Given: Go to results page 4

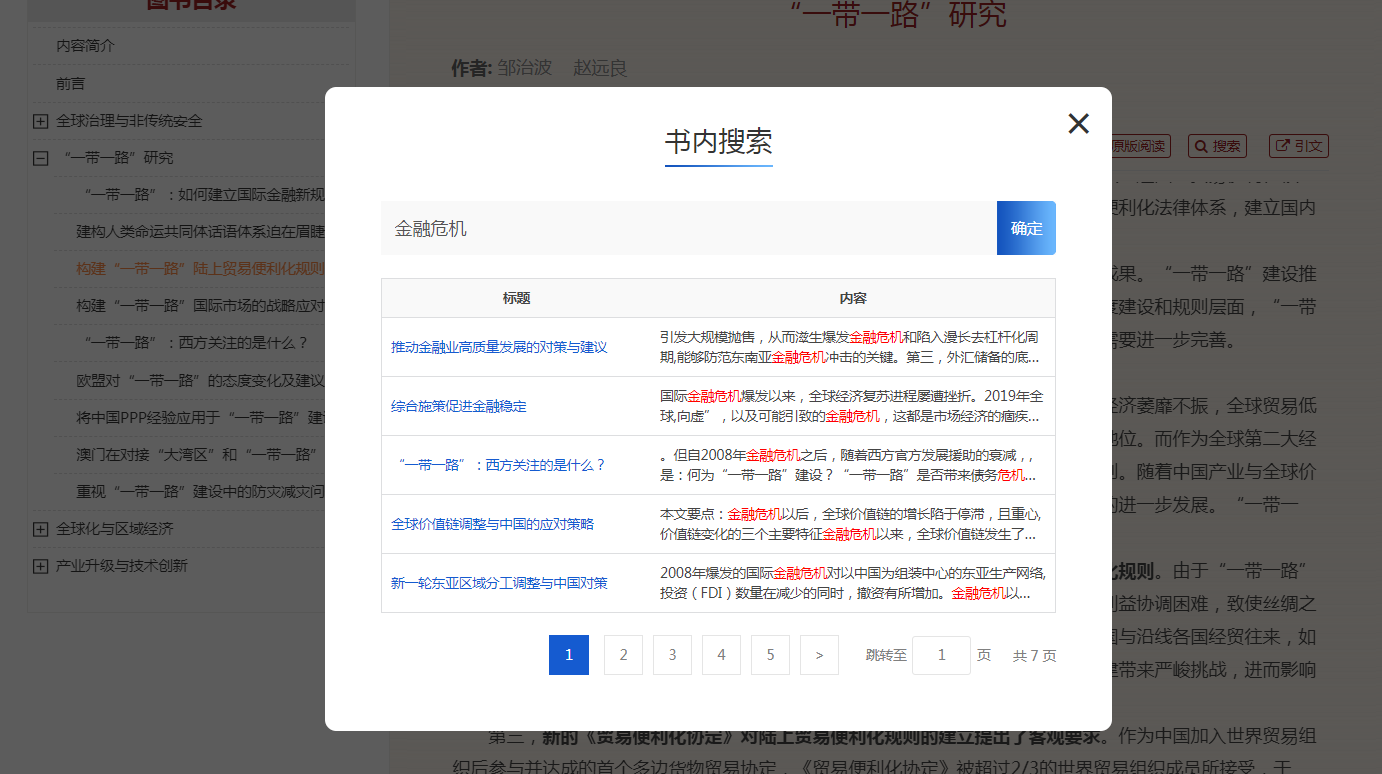Looking at the screenshot, I should pos(721,655).
